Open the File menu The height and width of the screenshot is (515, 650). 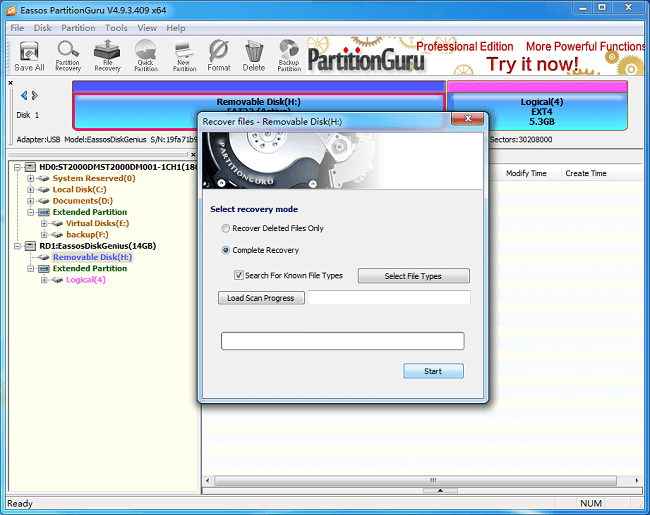coord(17,28)
